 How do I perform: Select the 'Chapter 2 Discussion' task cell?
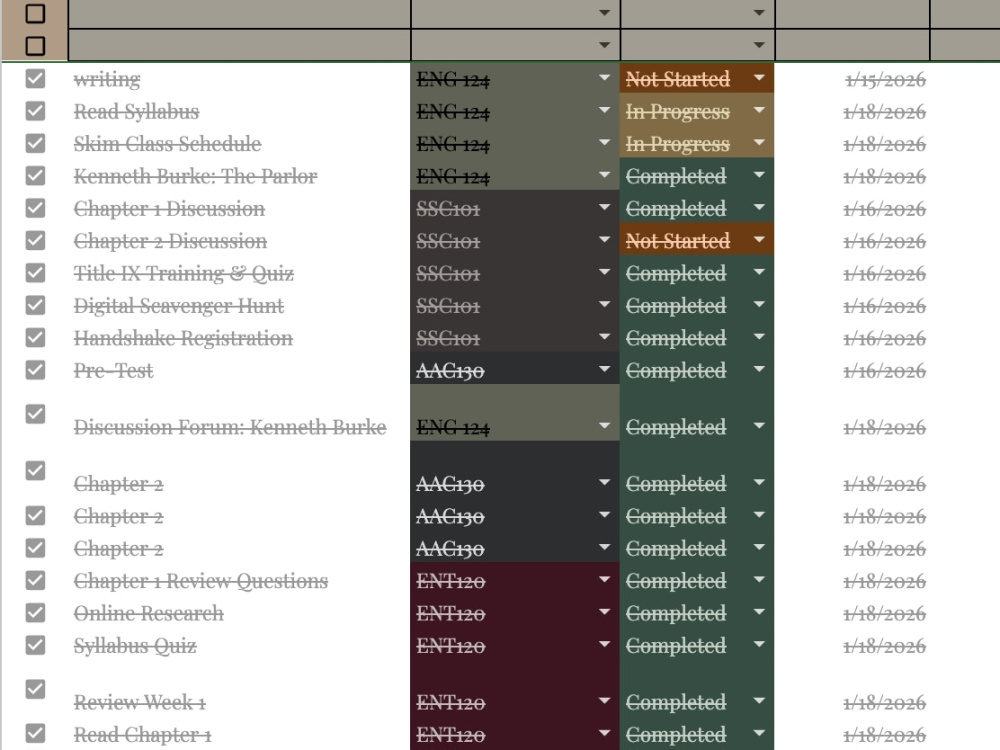coord(239,240)
